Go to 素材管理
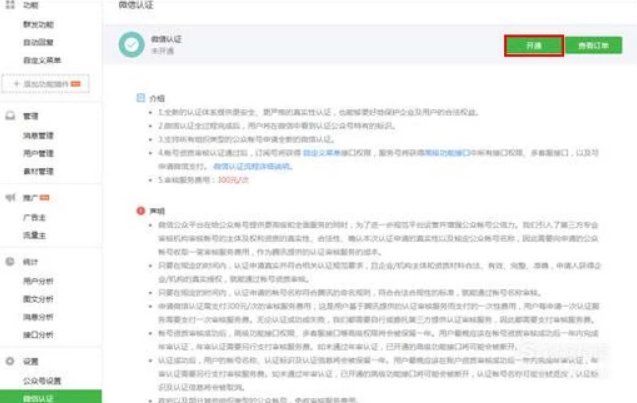 pyautogui.click(x=38, y=171)
